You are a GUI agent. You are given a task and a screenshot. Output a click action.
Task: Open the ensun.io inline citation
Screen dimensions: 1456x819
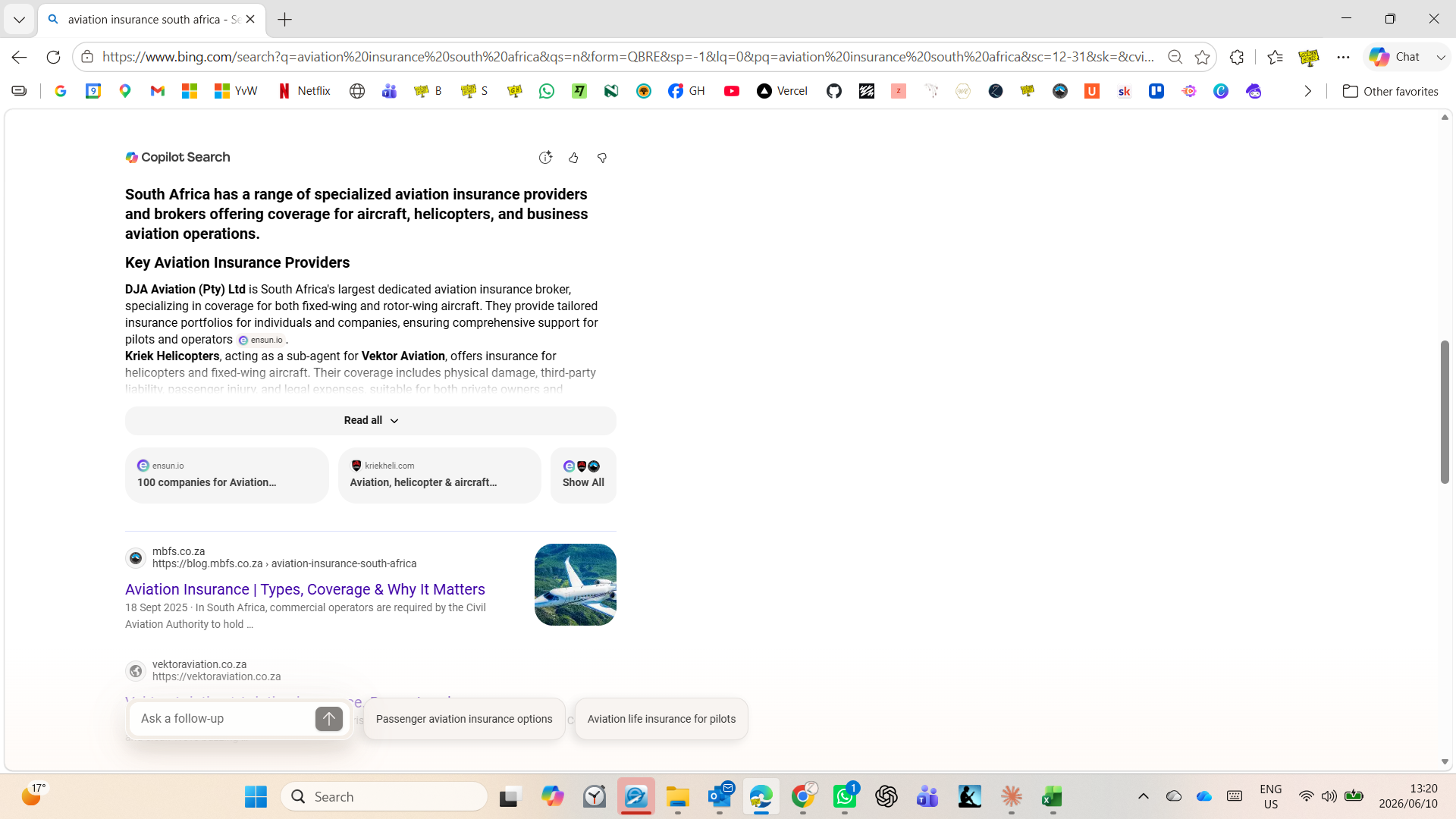tap(262, 340)
